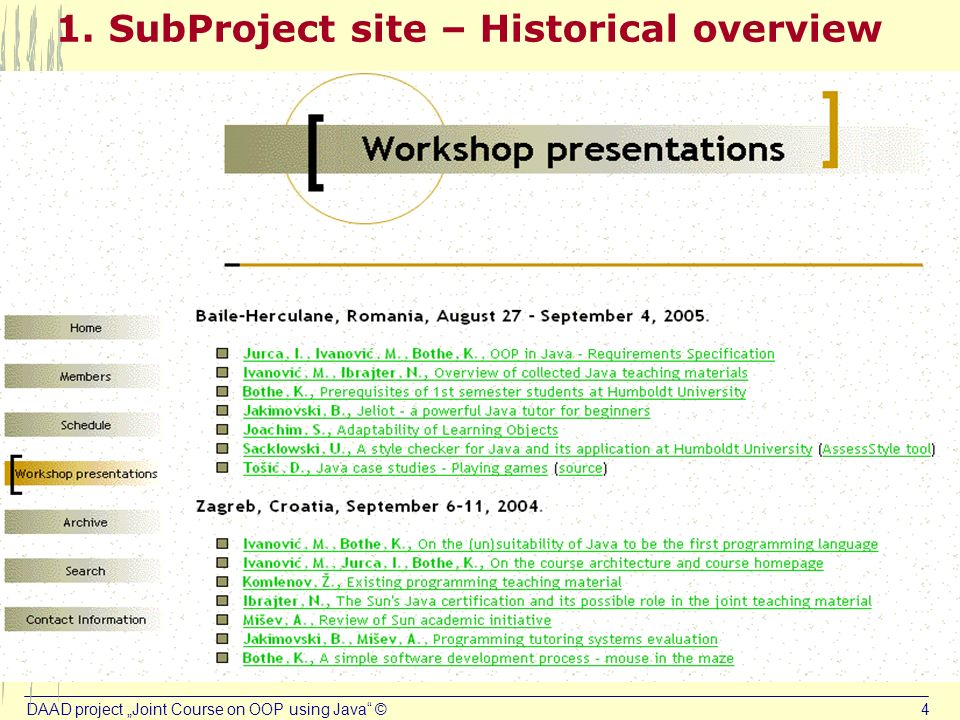Click bullet icon beside Joachim Adaptability entry

222,429
